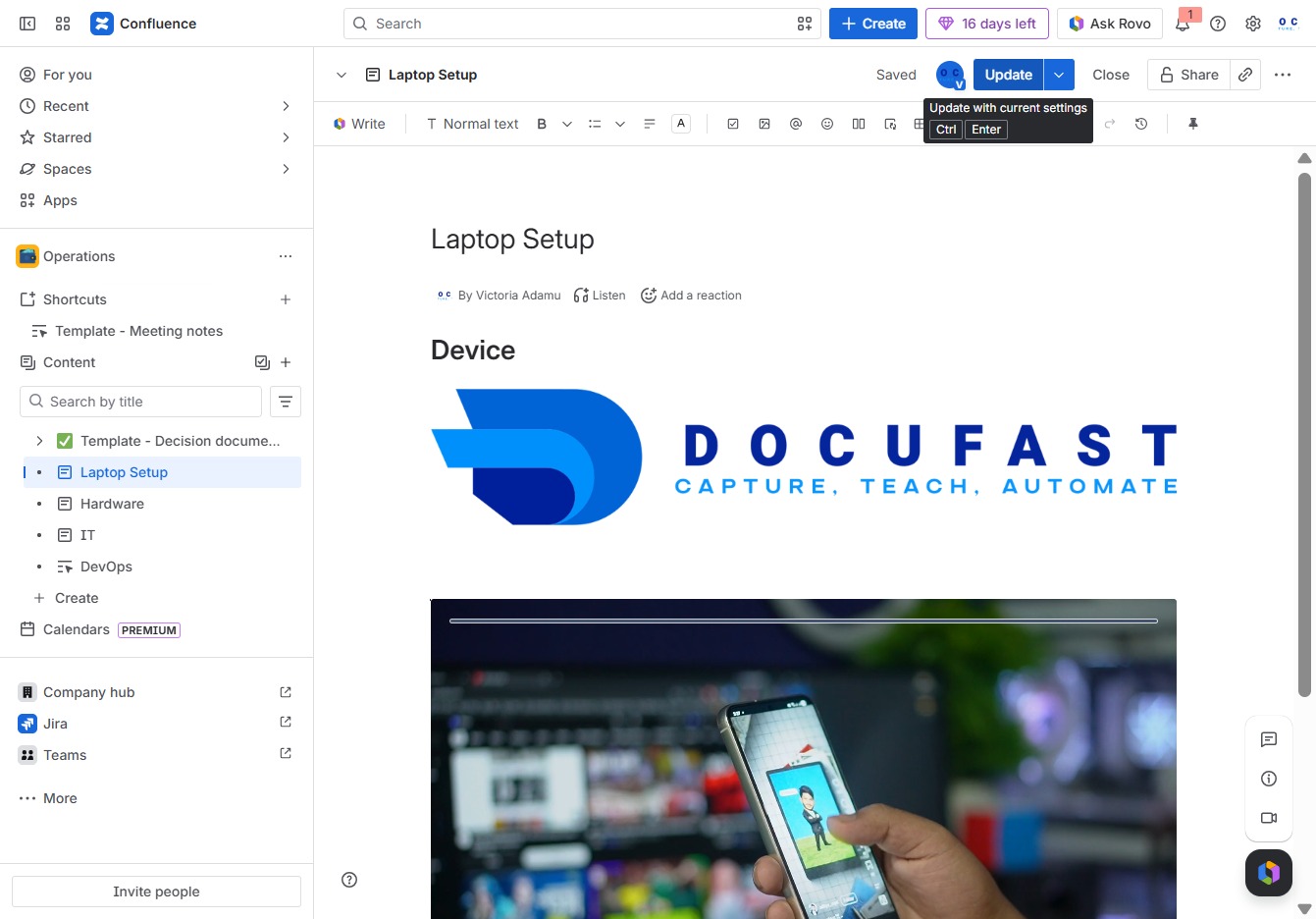Insert an emoji

827,124
